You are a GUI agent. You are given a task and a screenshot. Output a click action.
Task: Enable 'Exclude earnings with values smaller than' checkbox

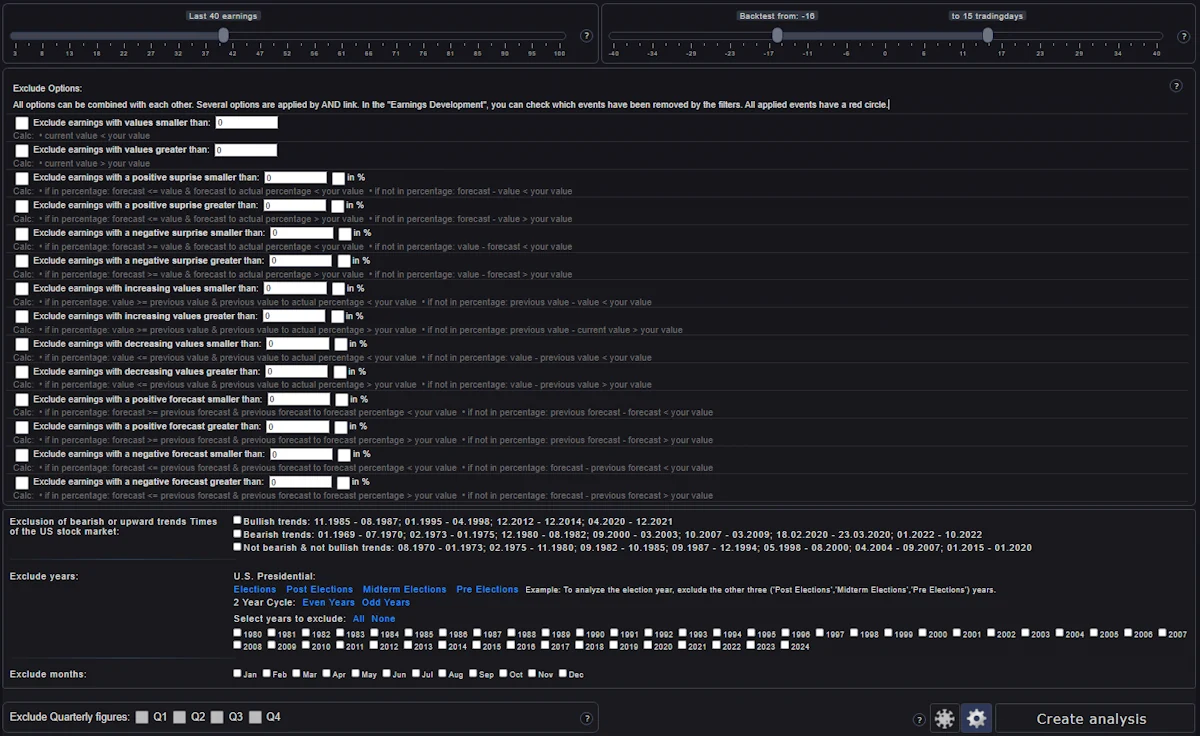coord(22,123)
